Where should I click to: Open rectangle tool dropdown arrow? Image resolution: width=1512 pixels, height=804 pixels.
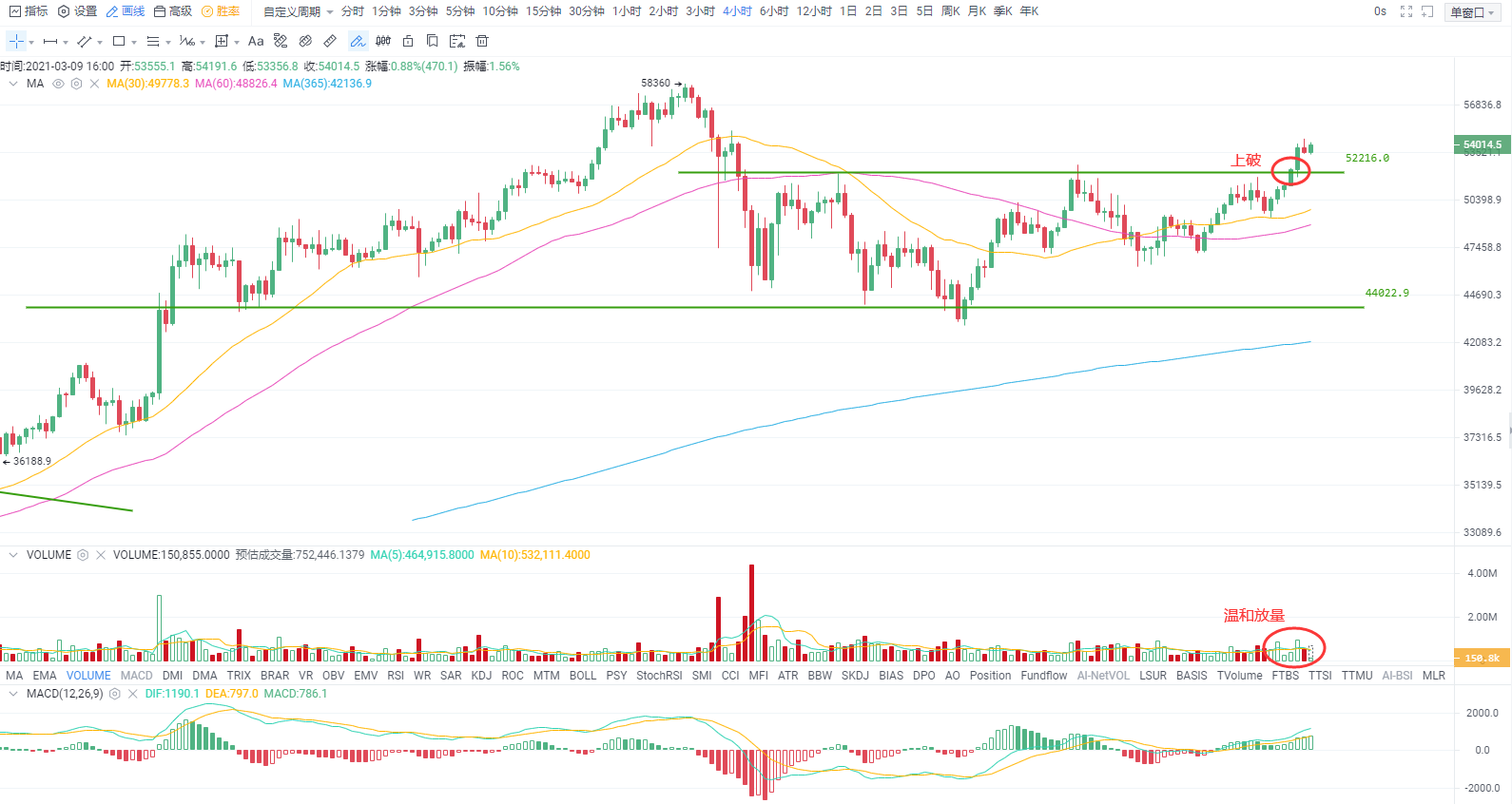pyautogui.click(x=134, y=42)
